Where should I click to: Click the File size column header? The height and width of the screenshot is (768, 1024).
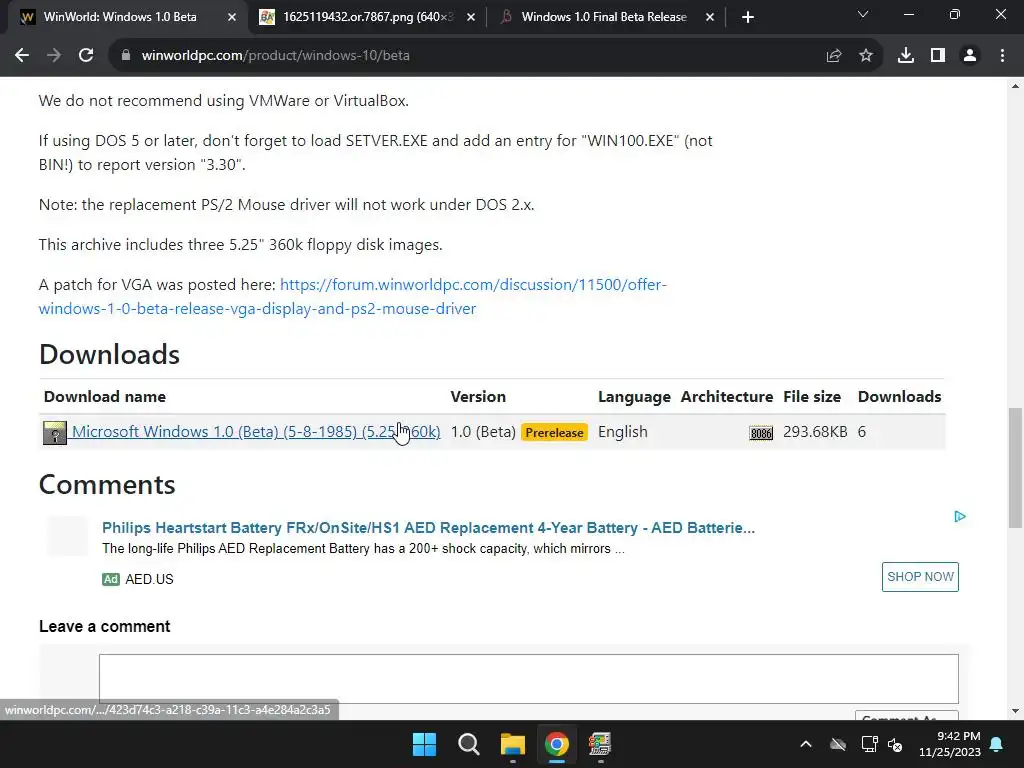pyautogui.click(x=812, y=396)
